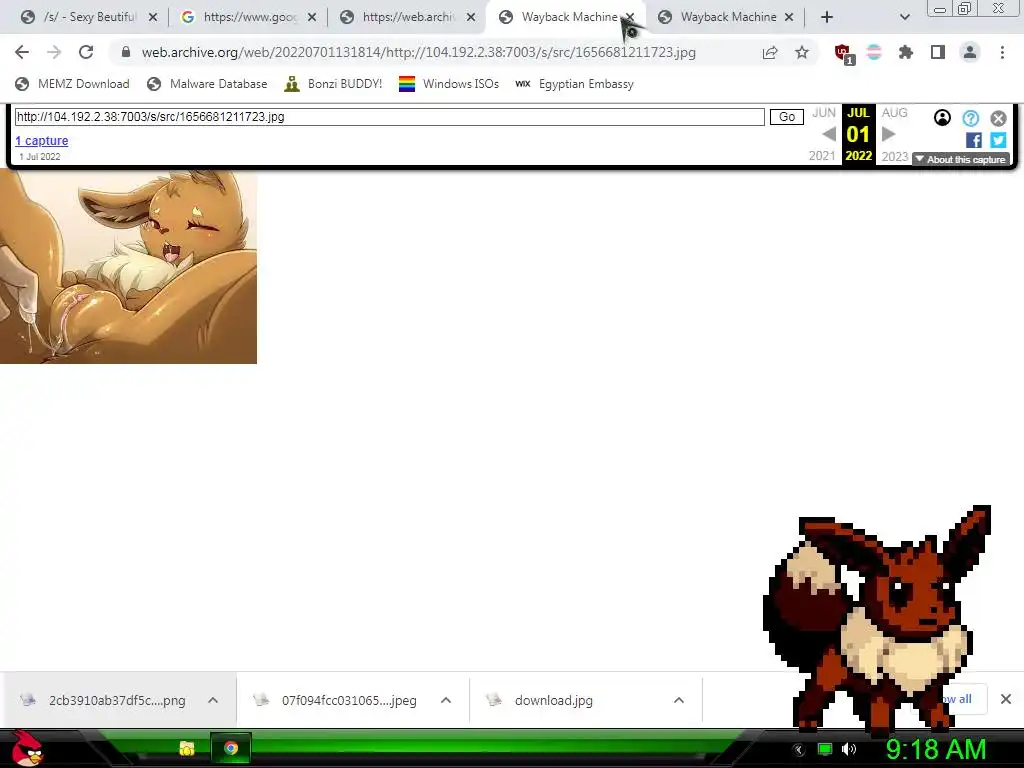
Task: Switch to the https://web.archi tab
Action: pos(408,17)
